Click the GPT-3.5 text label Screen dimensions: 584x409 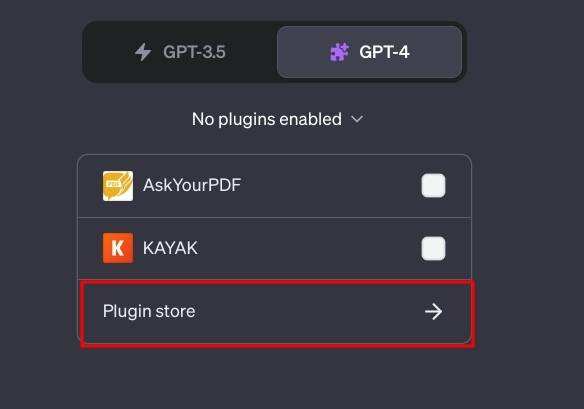coord(194,52)
